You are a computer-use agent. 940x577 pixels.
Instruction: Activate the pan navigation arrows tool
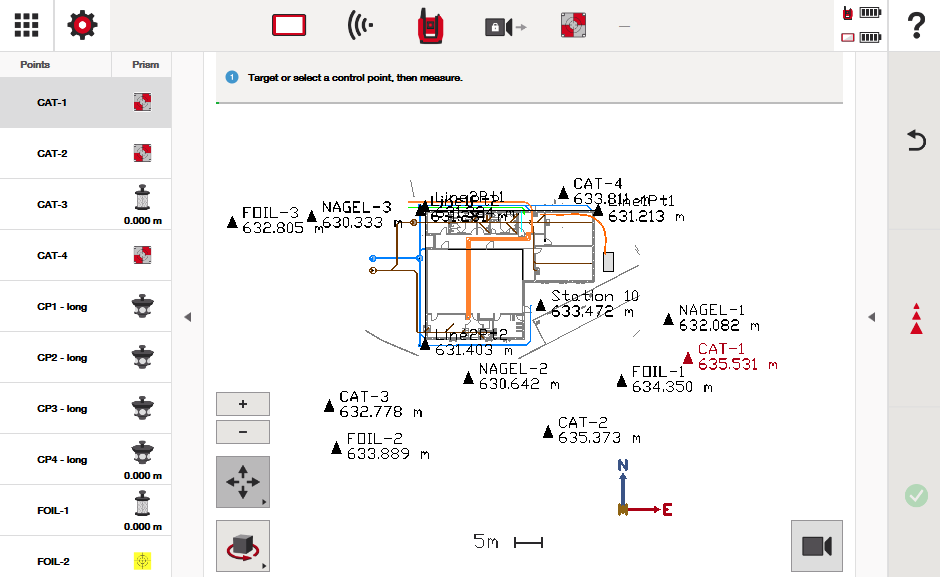coord(242,482)
